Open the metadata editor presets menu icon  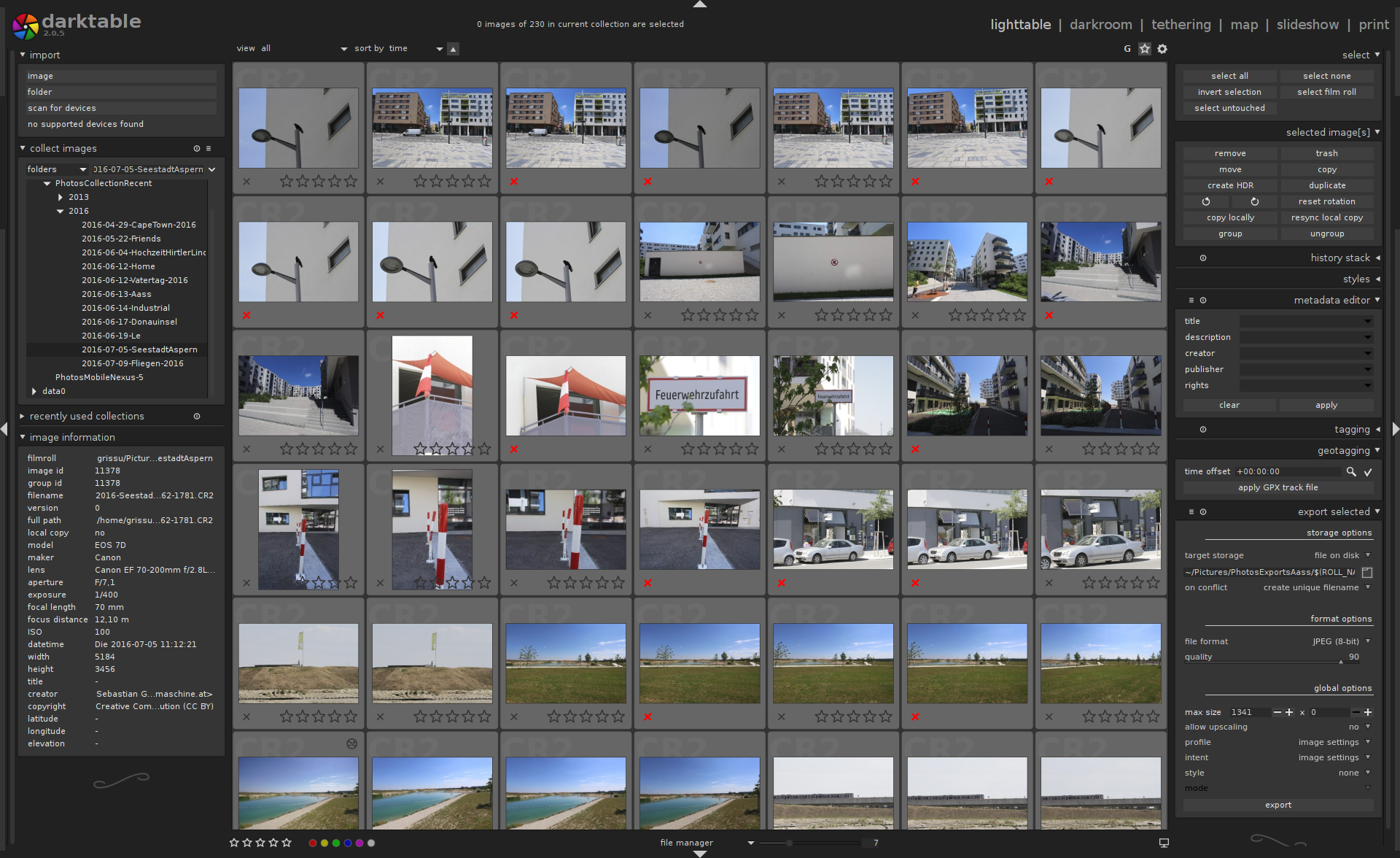(1191, 300)
